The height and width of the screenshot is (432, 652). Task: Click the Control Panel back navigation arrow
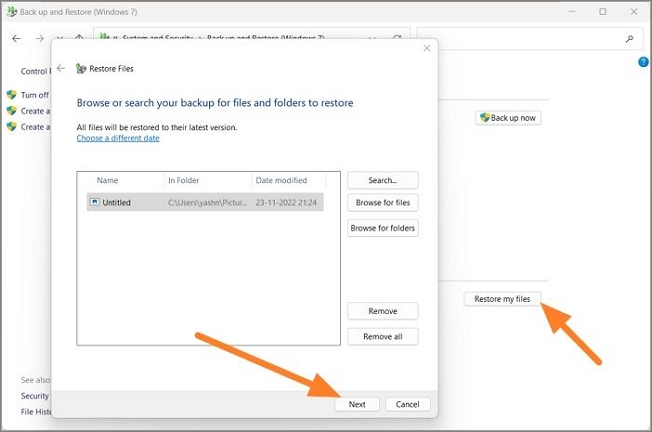(16, 39)
